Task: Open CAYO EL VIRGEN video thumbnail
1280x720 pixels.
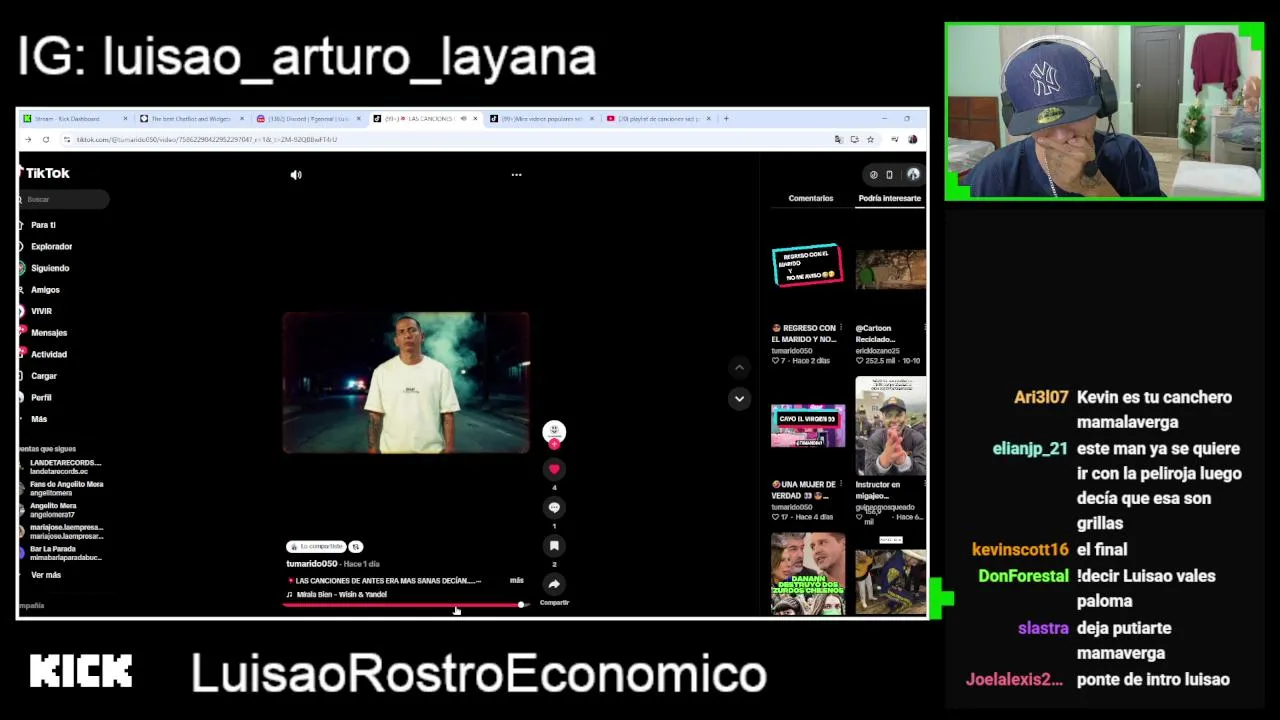Action: click(807, 425)
